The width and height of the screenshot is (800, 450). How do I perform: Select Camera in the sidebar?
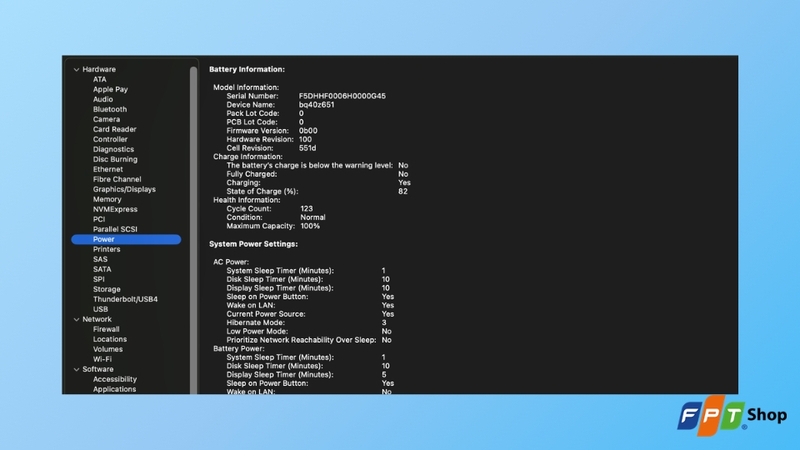[106, 119]
